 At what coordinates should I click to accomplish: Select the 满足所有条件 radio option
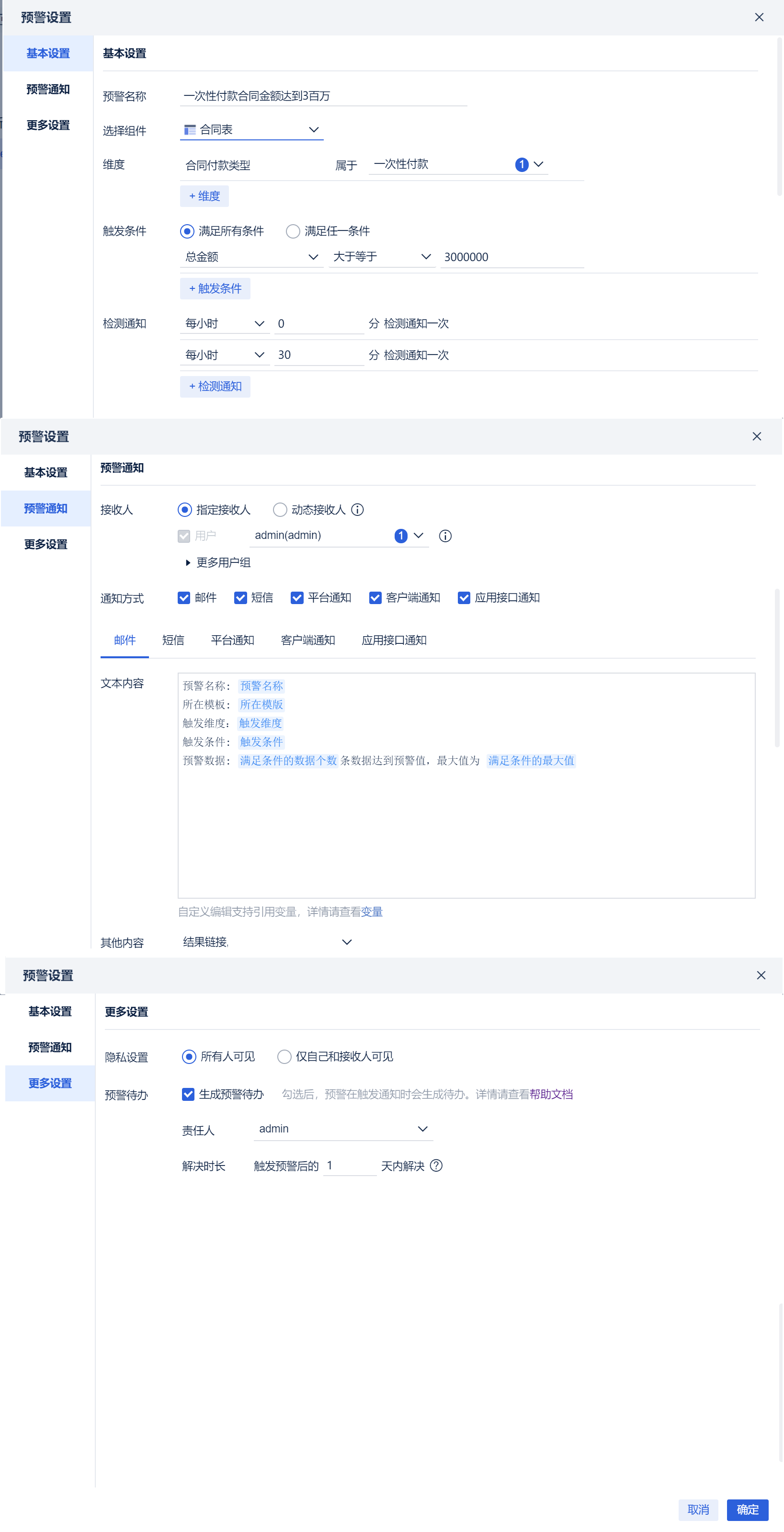pos(187,231)
